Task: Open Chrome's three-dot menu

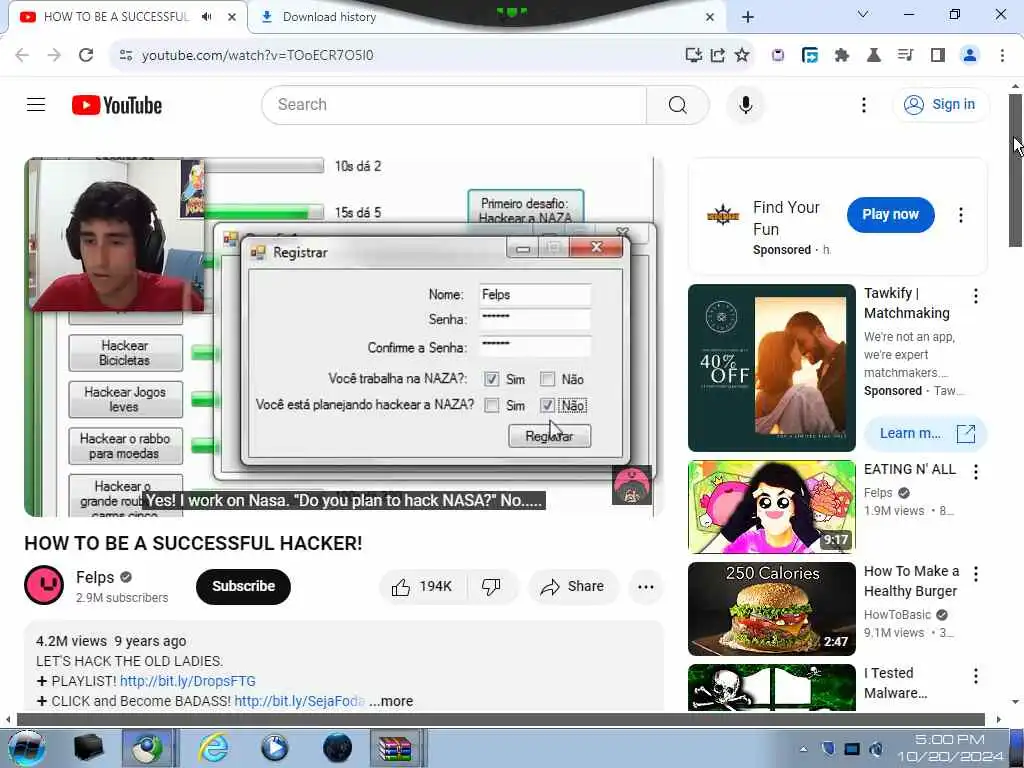Action: click(1002, 55)
